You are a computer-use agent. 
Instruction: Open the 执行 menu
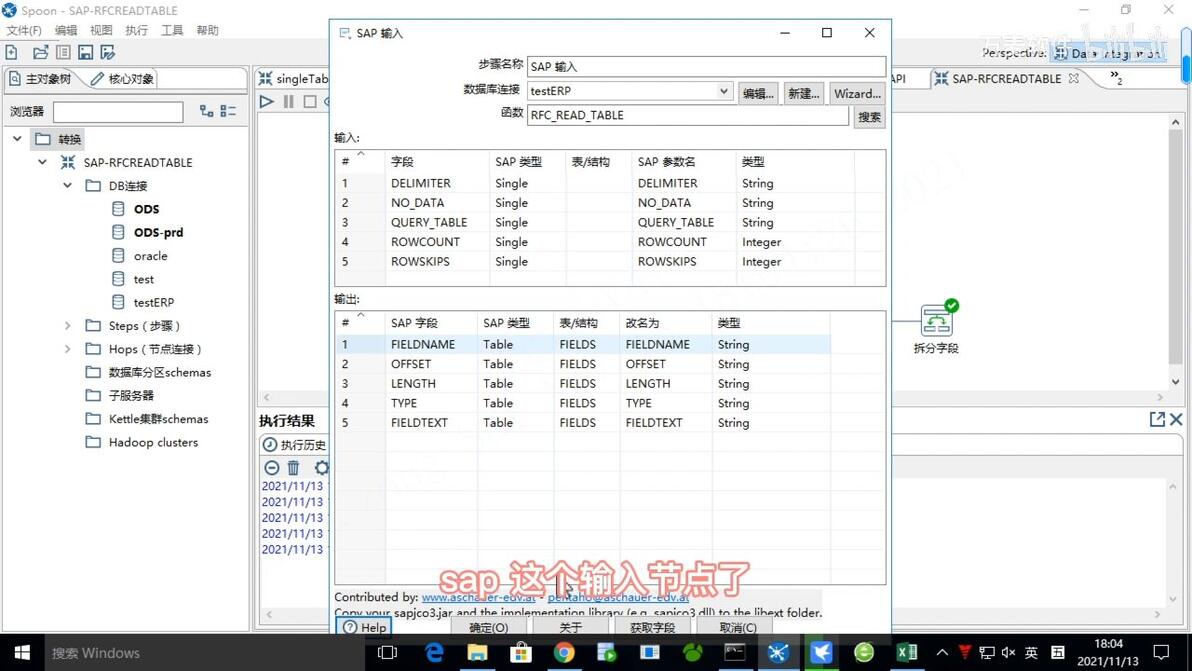point(137,30)
